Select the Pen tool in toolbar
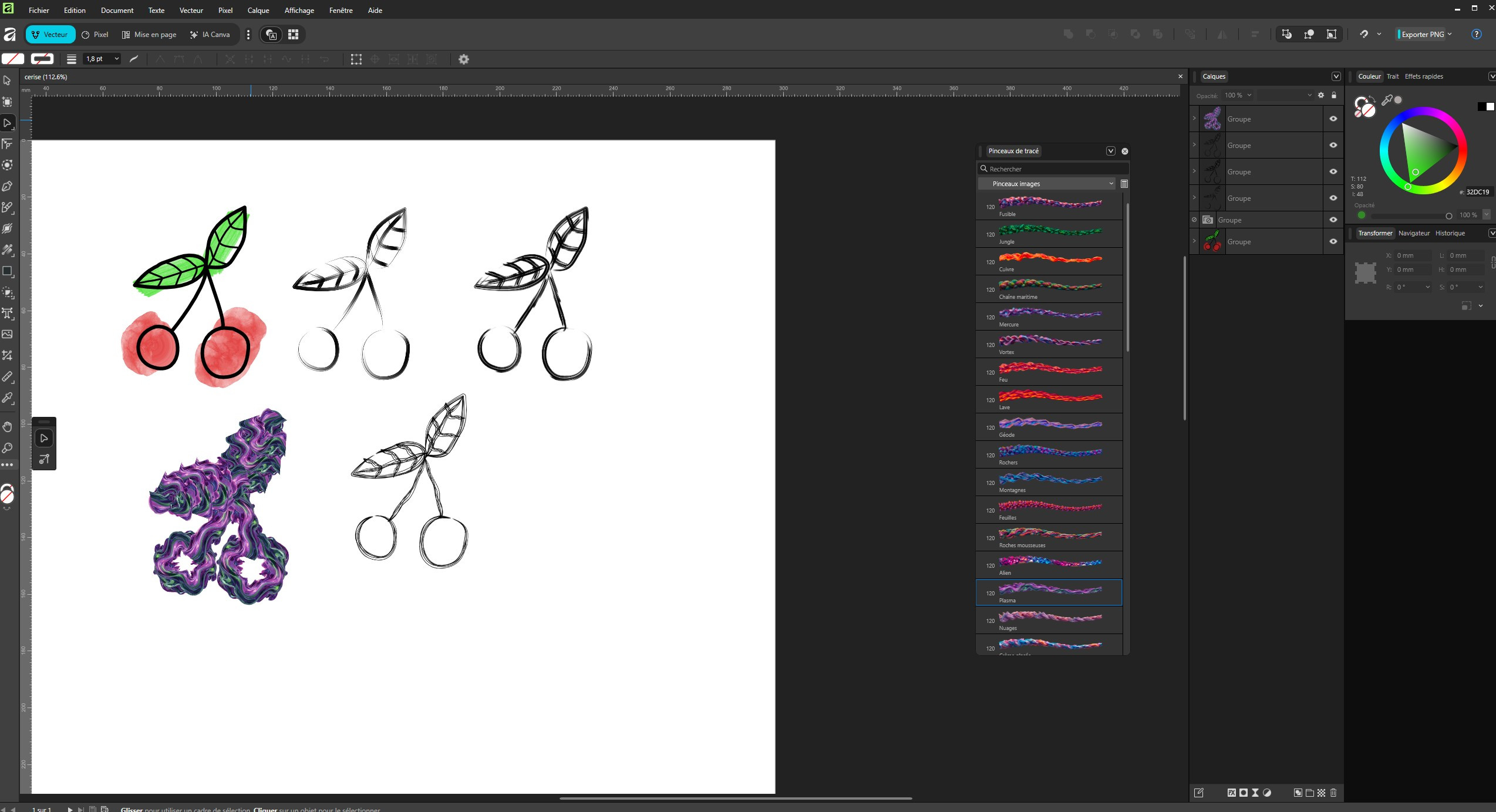The image size is (1496, 812). click(x=8, y=186)
